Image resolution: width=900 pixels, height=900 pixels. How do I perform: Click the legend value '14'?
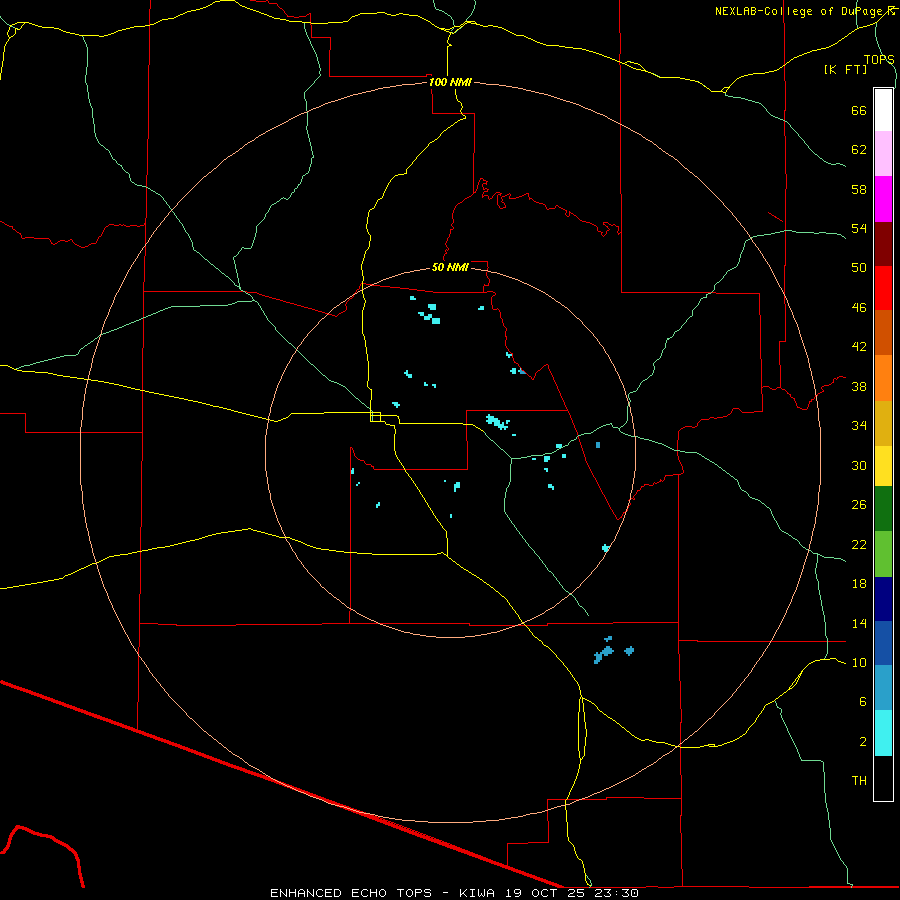point(859,623)
